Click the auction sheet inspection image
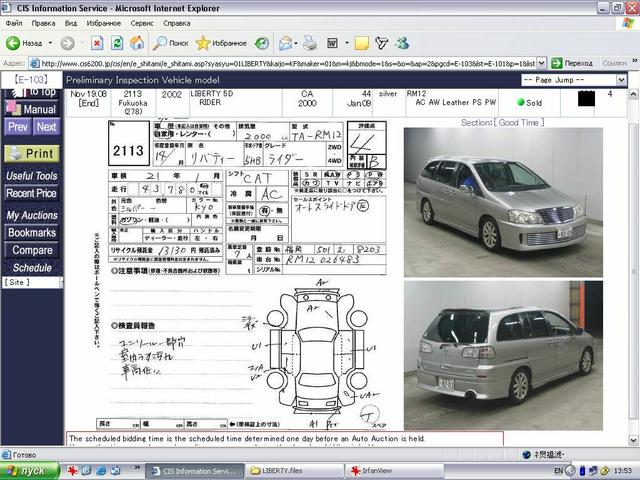The image size is (640, 480). 241,273
